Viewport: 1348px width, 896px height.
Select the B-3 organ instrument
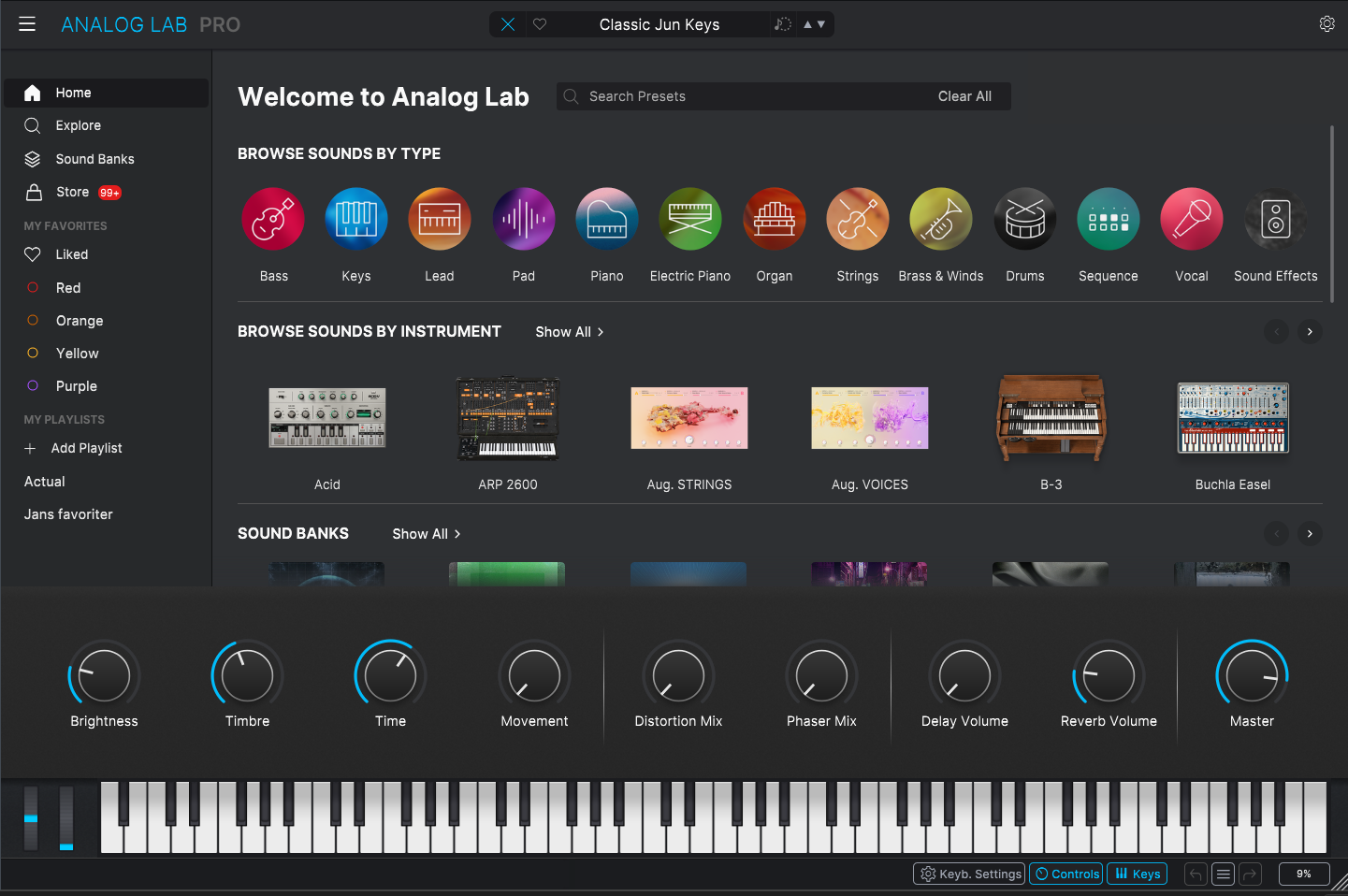(1051, 418)
